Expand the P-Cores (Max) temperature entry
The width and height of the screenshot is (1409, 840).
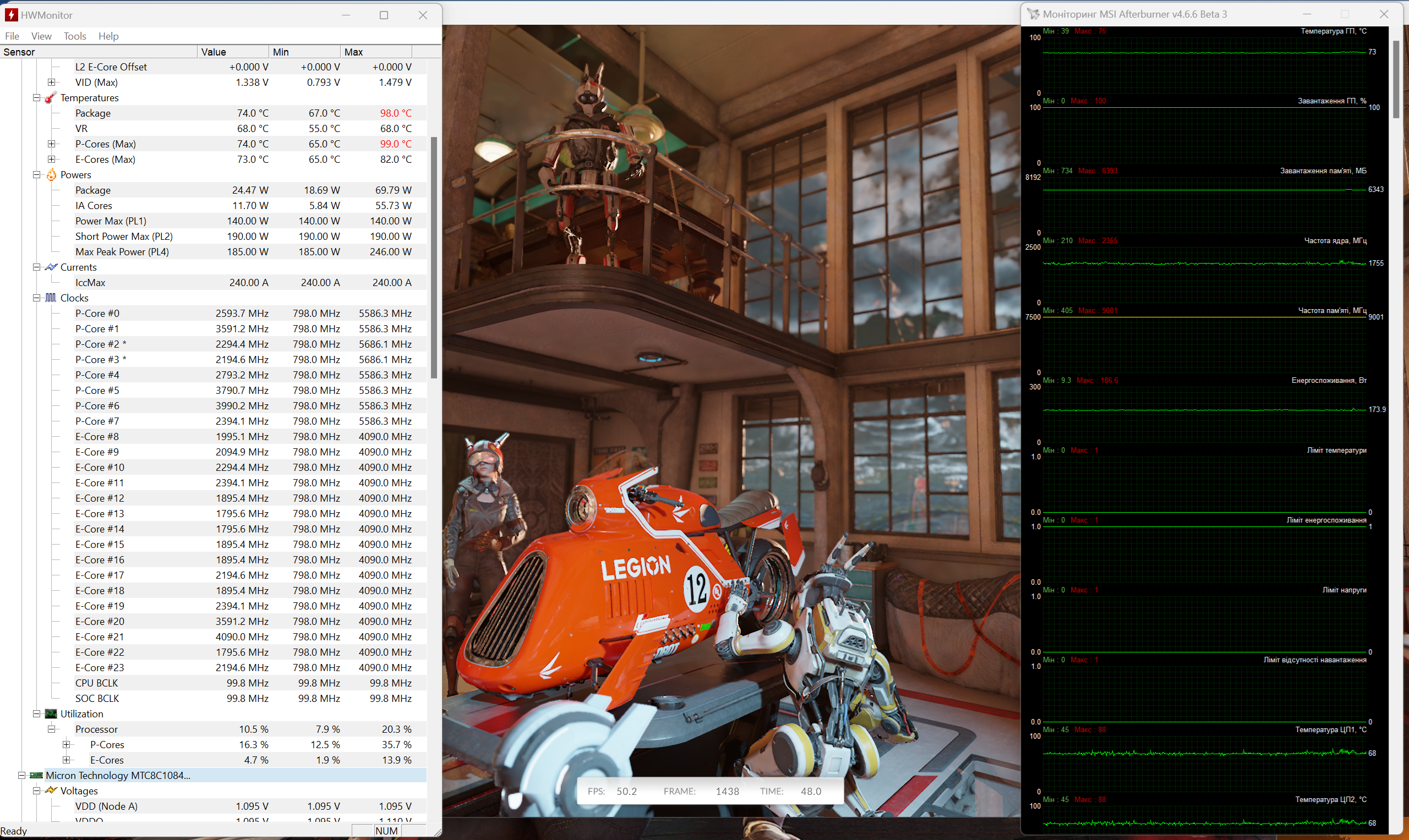52,144
